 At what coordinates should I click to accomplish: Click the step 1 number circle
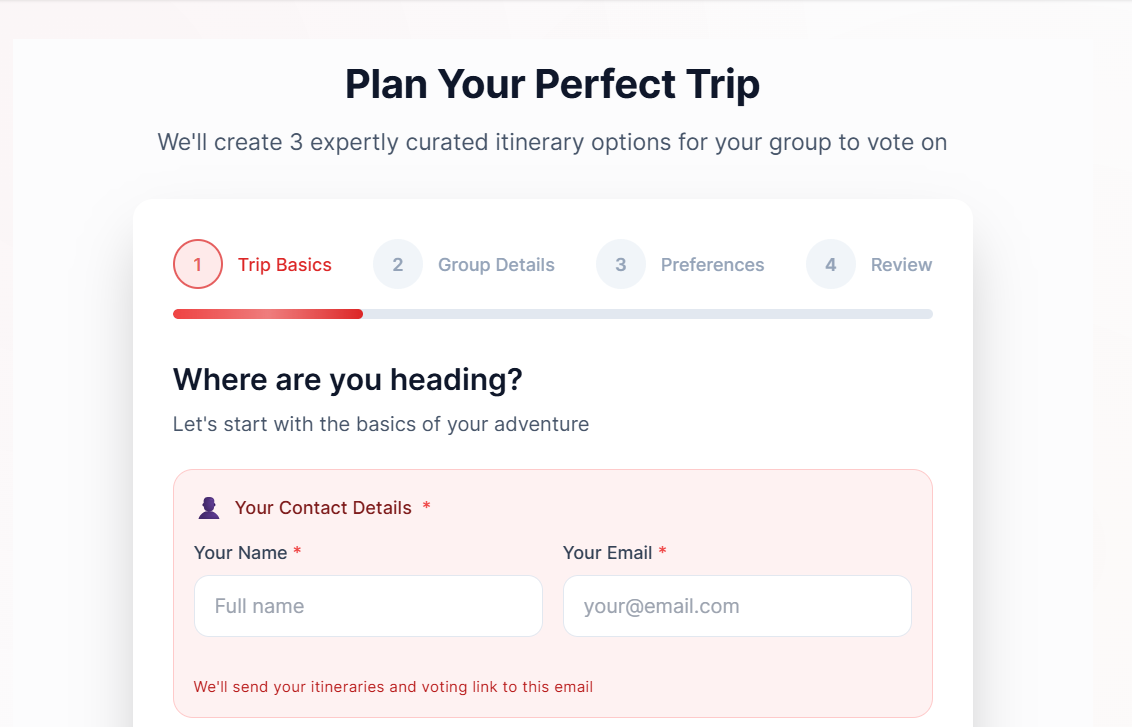click(198, 264)
